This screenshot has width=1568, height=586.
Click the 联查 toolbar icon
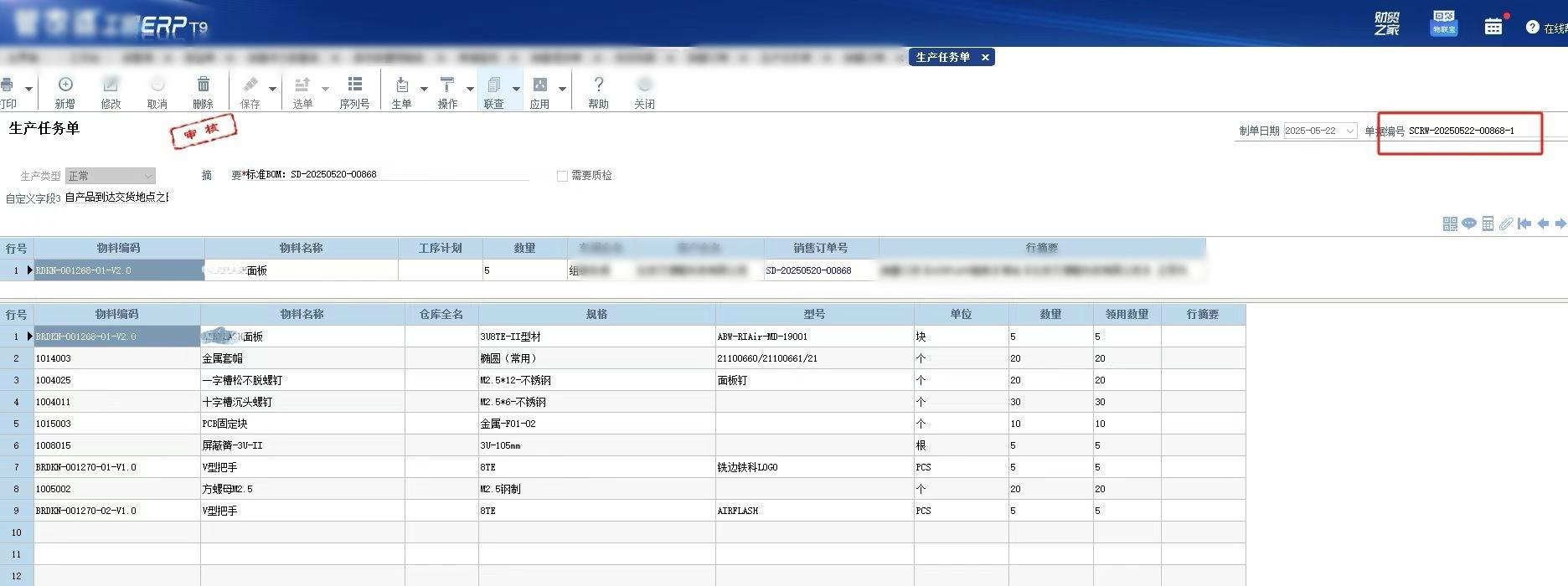click(493, 85)
